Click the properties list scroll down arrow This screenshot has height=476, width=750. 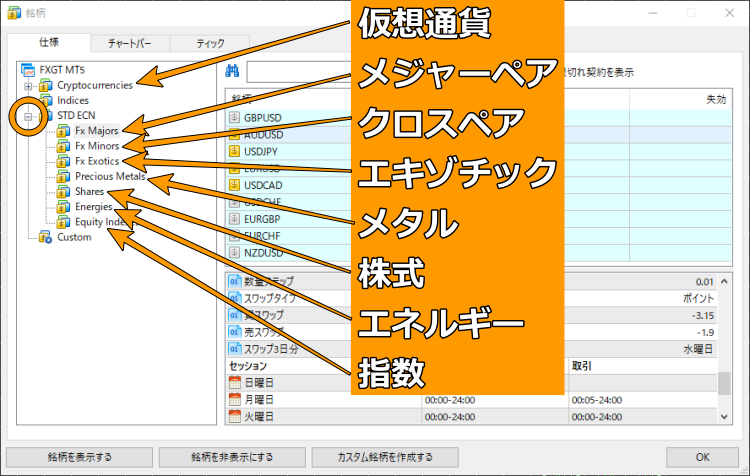click(x=724, y=415)
